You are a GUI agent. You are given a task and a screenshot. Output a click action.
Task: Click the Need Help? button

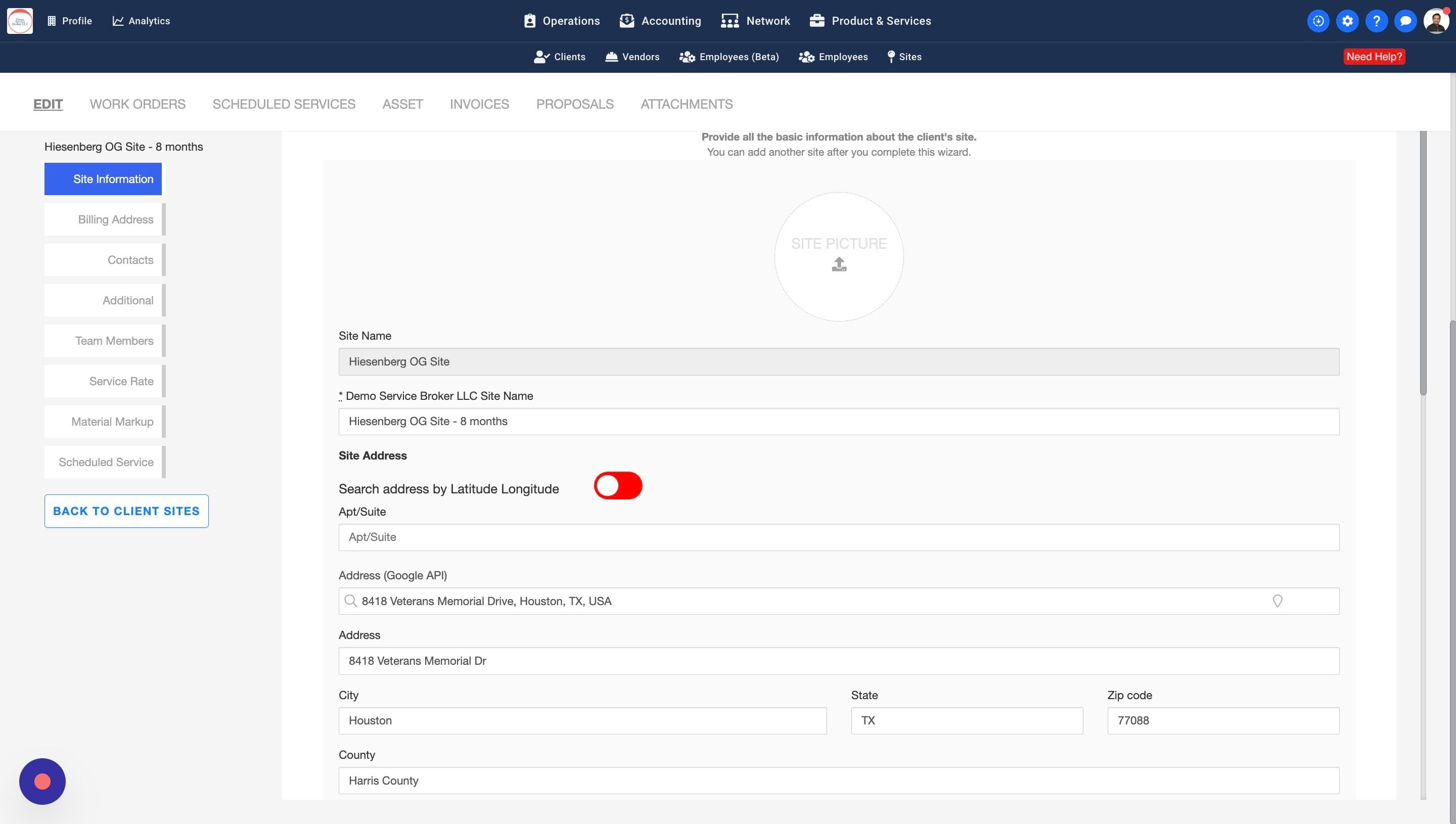click(x=1374, y=57)
